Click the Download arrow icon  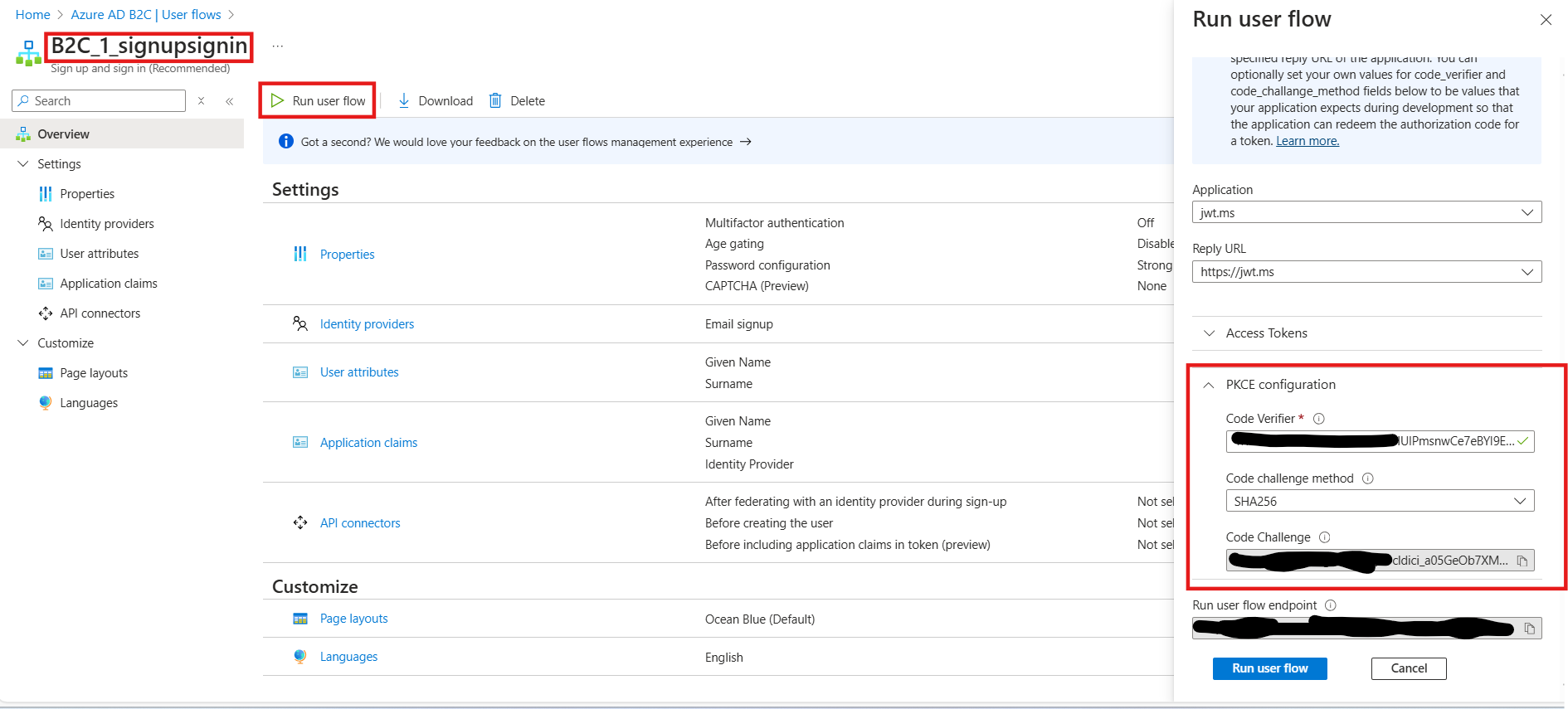pyautogui.click(x=404, y=100)
